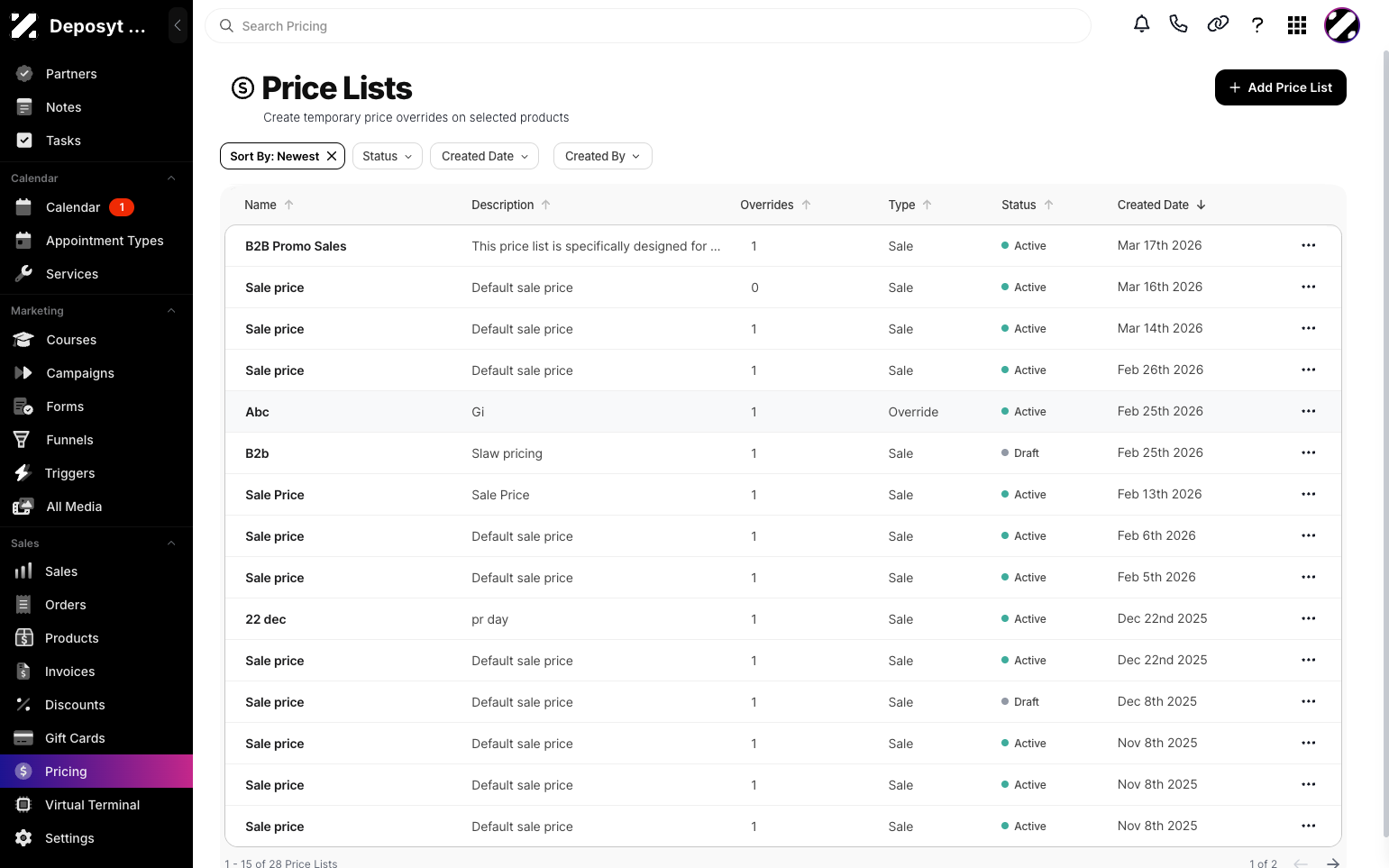This screenshot has width=1389, height=868.
Task: Sort by the Status column header
Action: pos(1027,205)
